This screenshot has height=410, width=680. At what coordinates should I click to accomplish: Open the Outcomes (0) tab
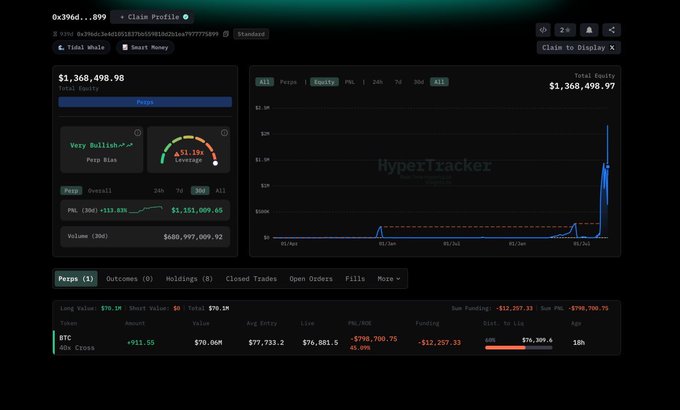click(x=130, y=279)
